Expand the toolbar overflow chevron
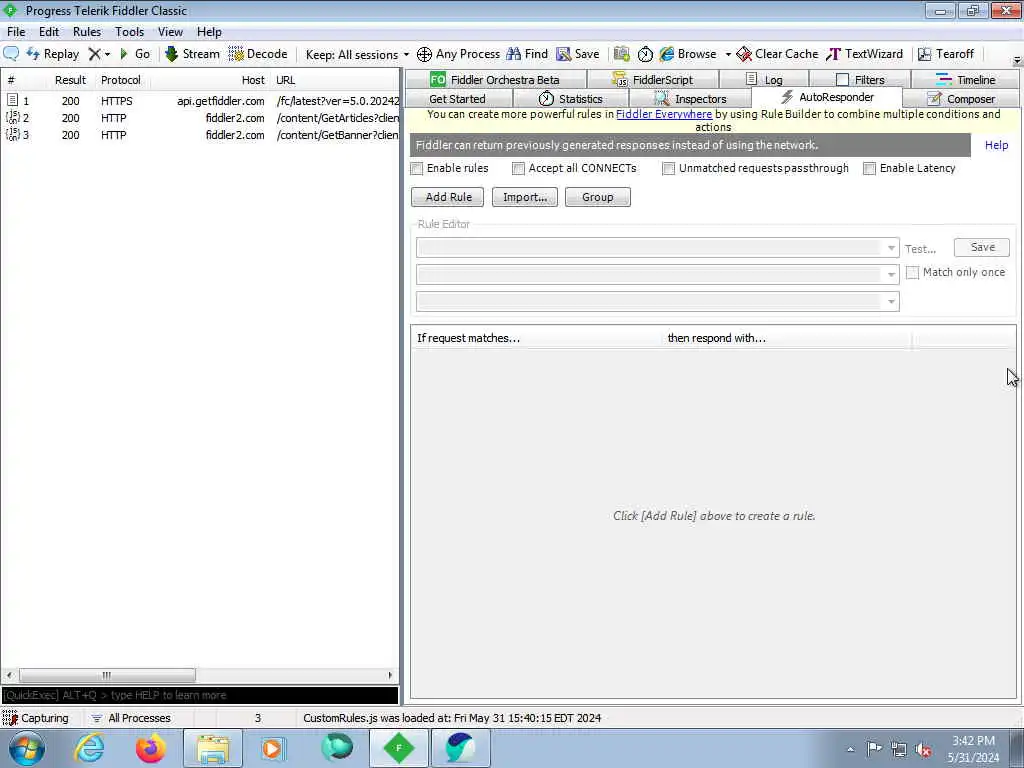 (x=1017, y=61)
